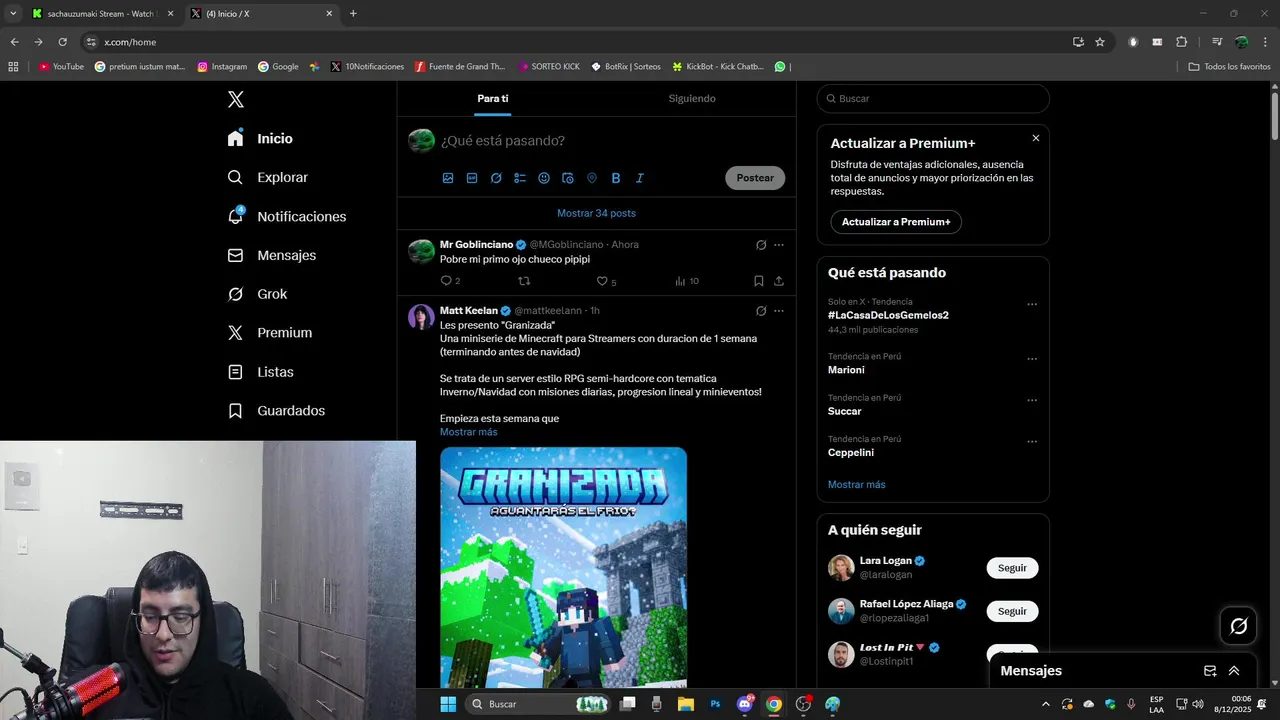Viewport: 1280px width, 720px height.
Task: Open Listas in the sidebar
Action: (260, 372)
